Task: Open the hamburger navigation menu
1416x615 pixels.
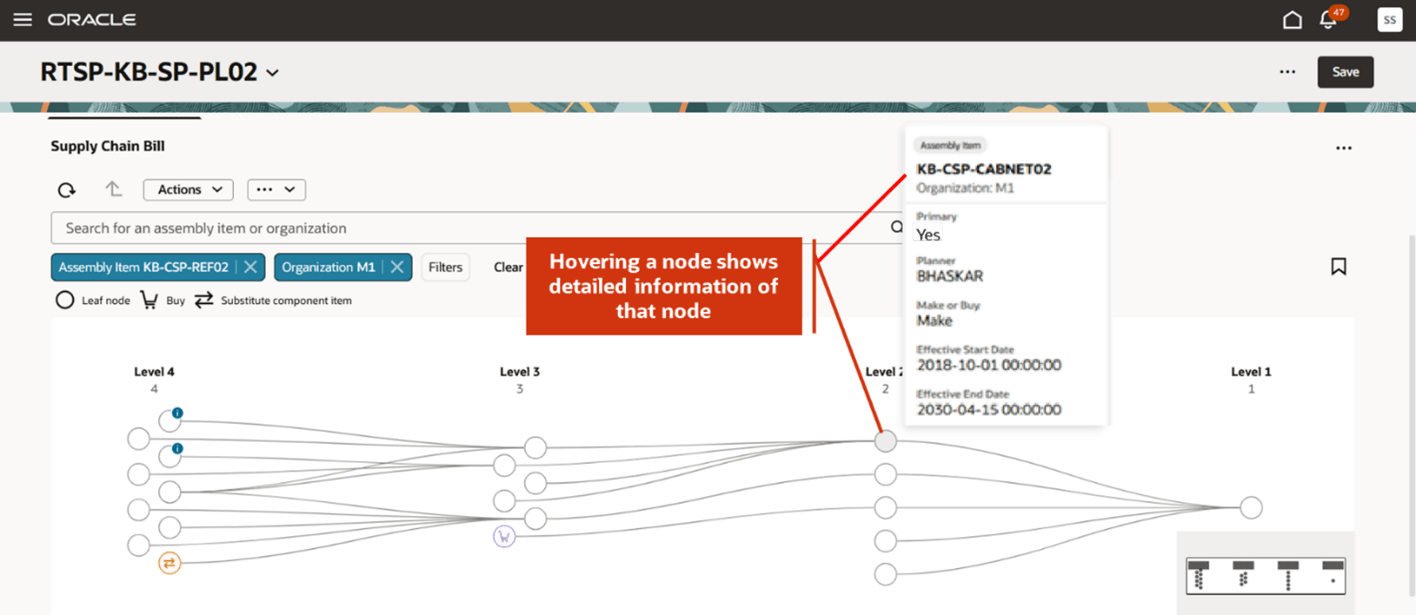Action: [22, 19]
